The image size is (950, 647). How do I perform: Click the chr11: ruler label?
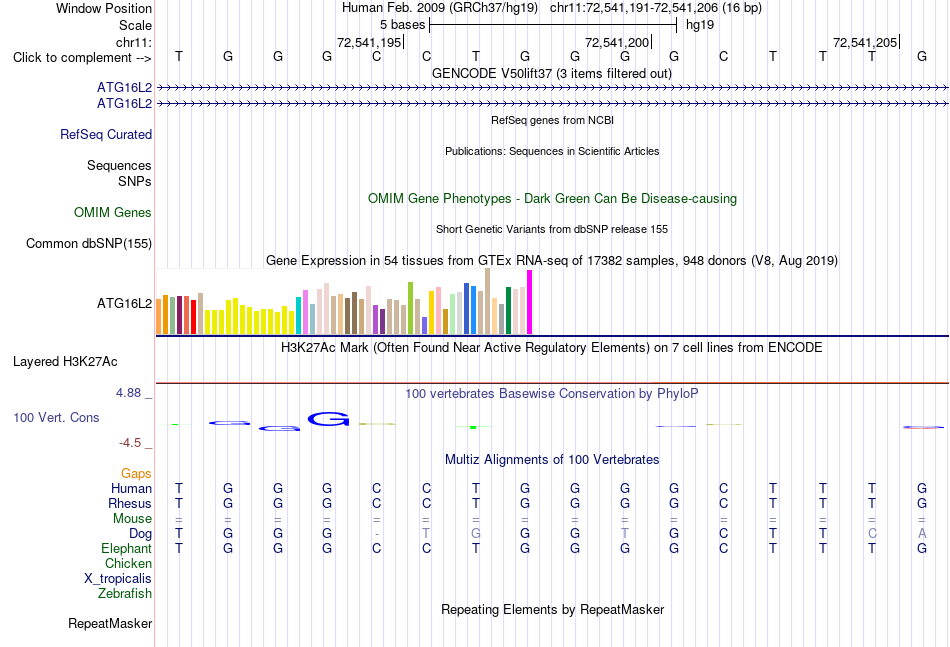coord(133,42)
